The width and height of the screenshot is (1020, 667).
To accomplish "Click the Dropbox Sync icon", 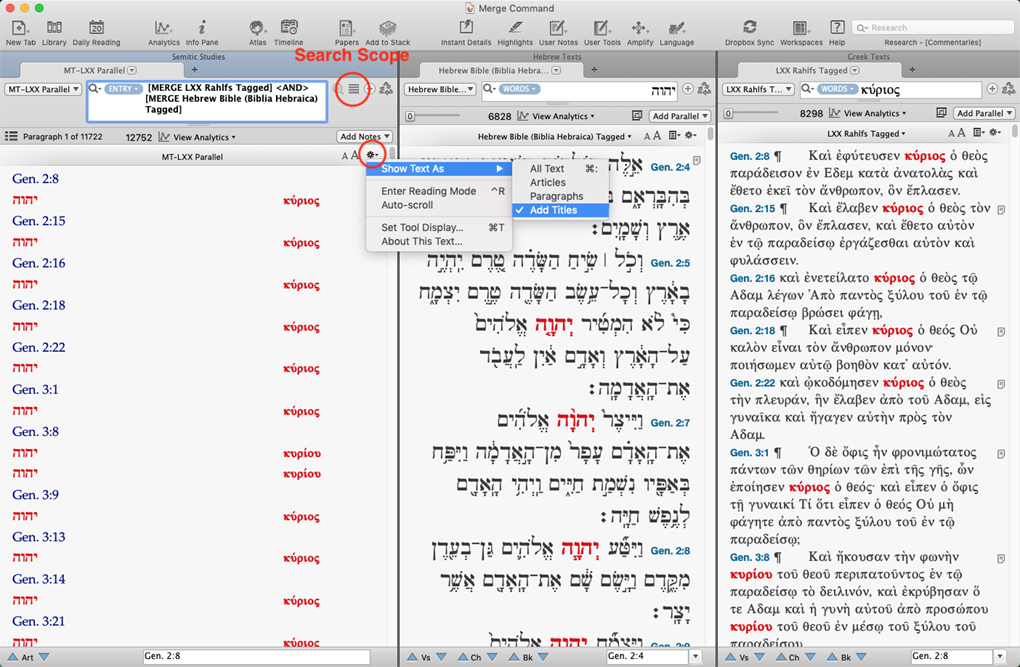I will pyautogui.click(x=749, y=29).
